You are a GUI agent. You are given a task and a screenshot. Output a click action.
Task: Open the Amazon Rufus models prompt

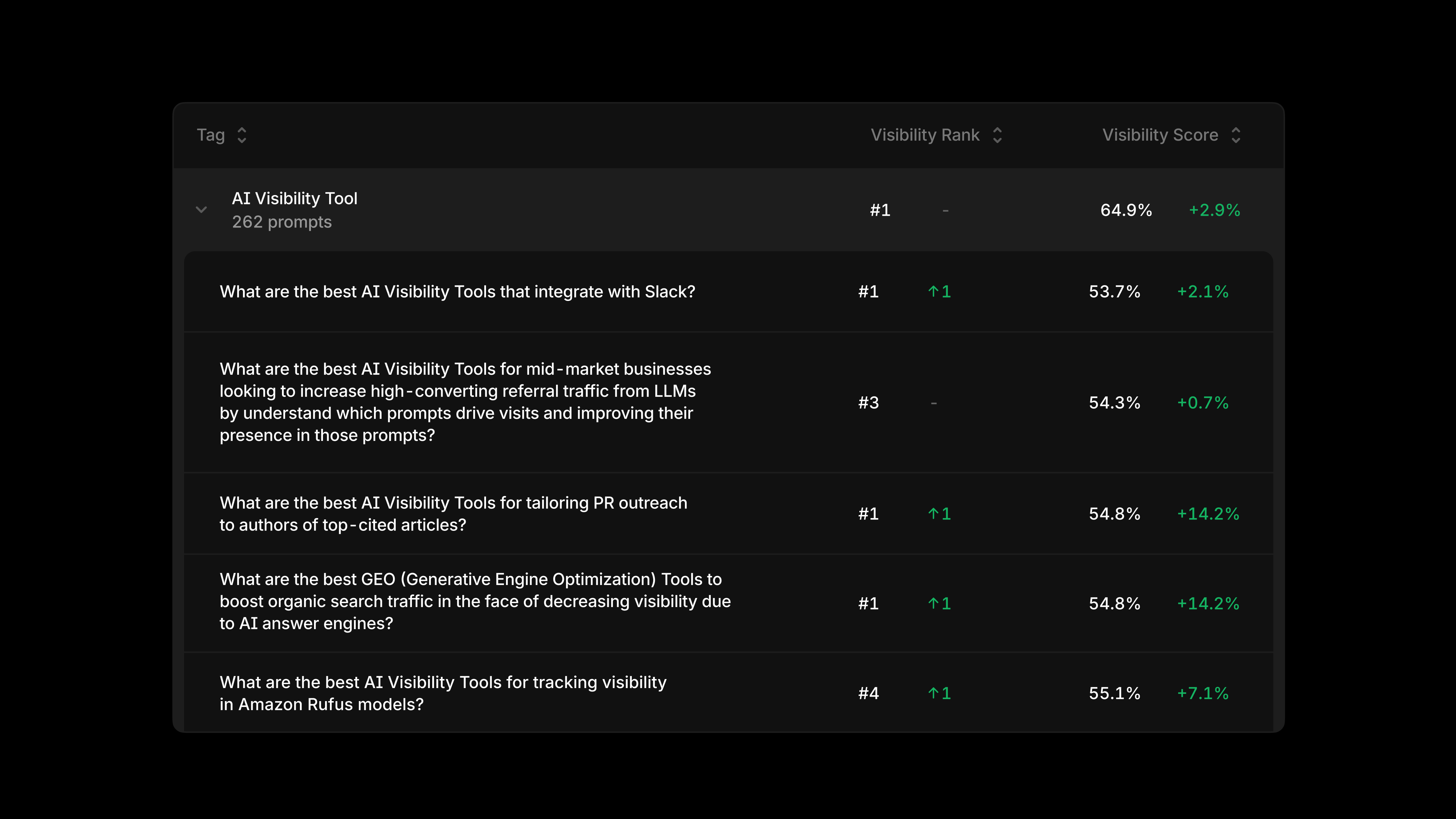[x=729, y=693]
